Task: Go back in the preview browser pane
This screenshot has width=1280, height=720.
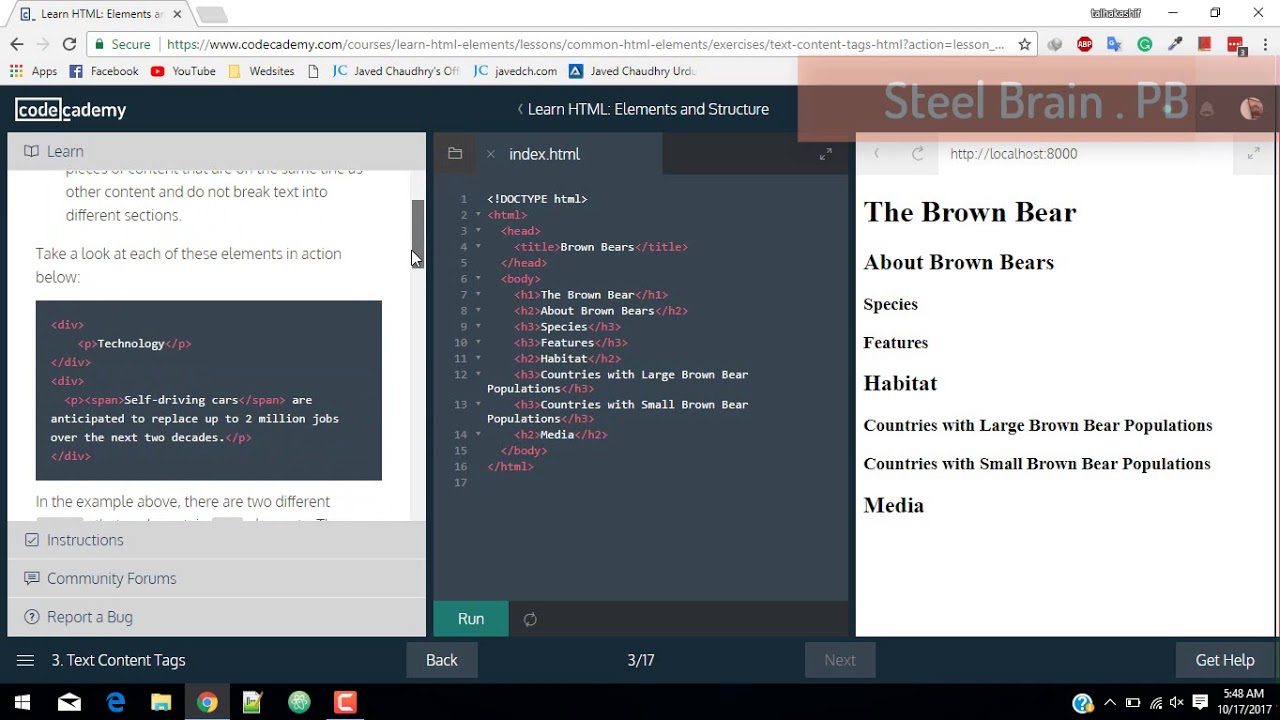Action: 877,153
